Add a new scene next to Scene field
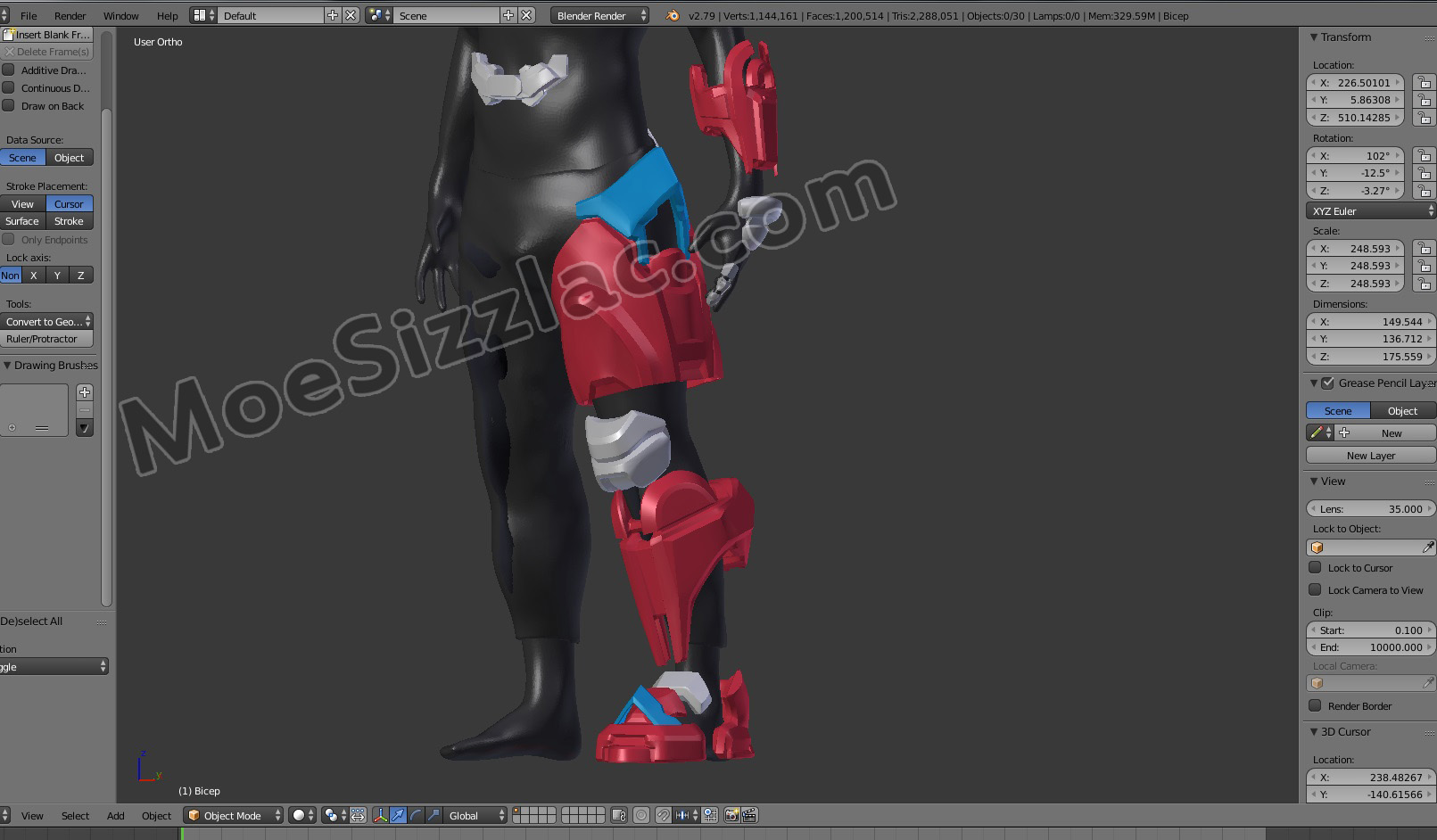 [508, 15]
